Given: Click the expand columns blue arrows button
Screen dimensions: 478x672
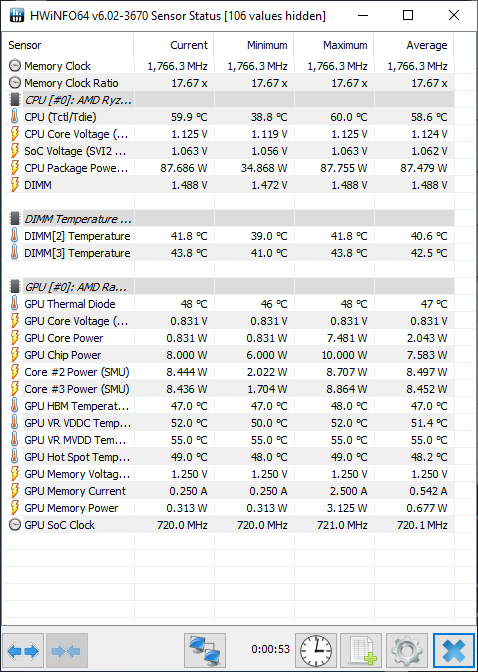Looking at the screenshot, I should (x=23, y=651).
